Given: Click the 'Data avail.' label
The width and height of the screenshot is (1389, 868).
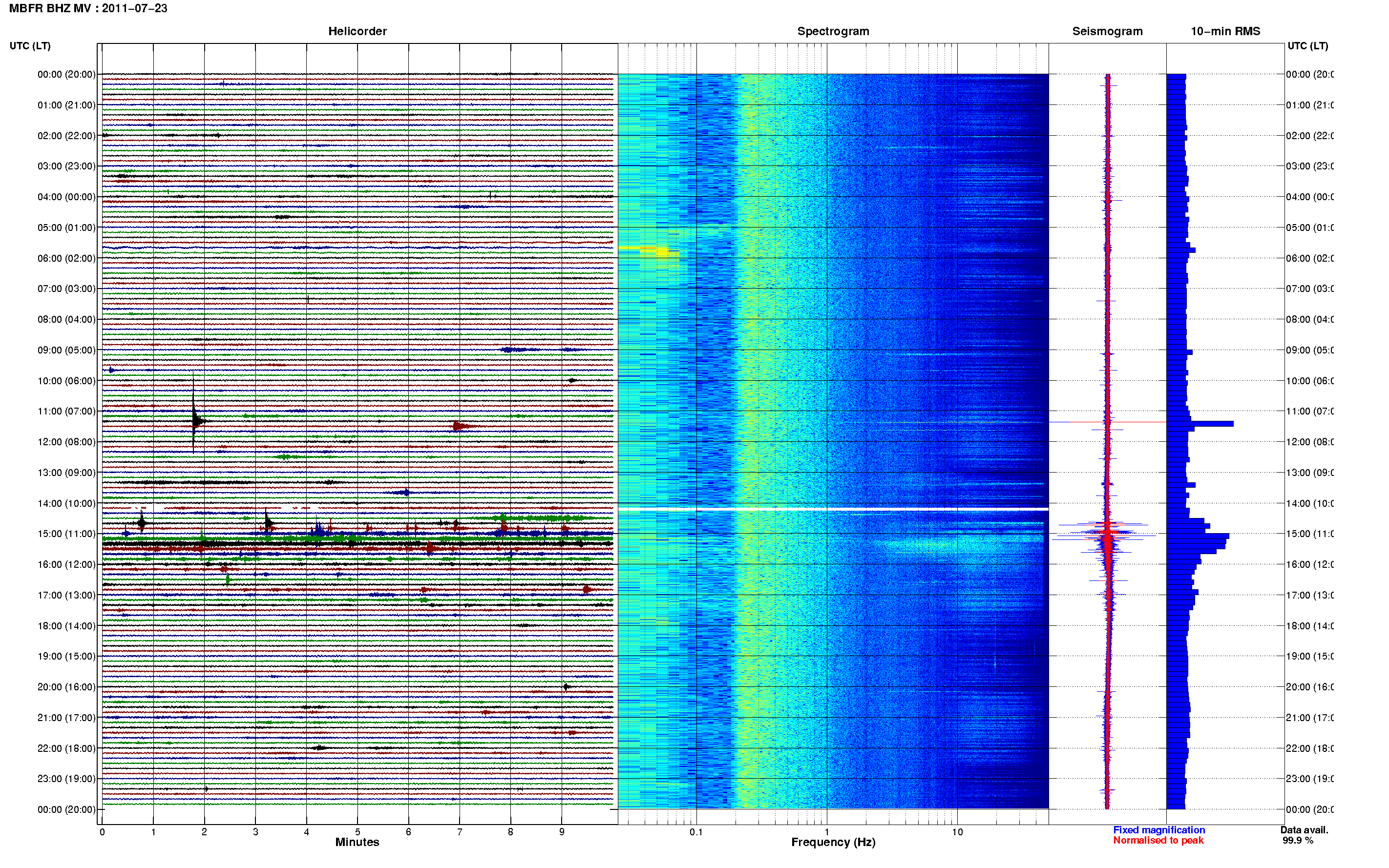Looking at the screenshot, I should point(1304,830).
